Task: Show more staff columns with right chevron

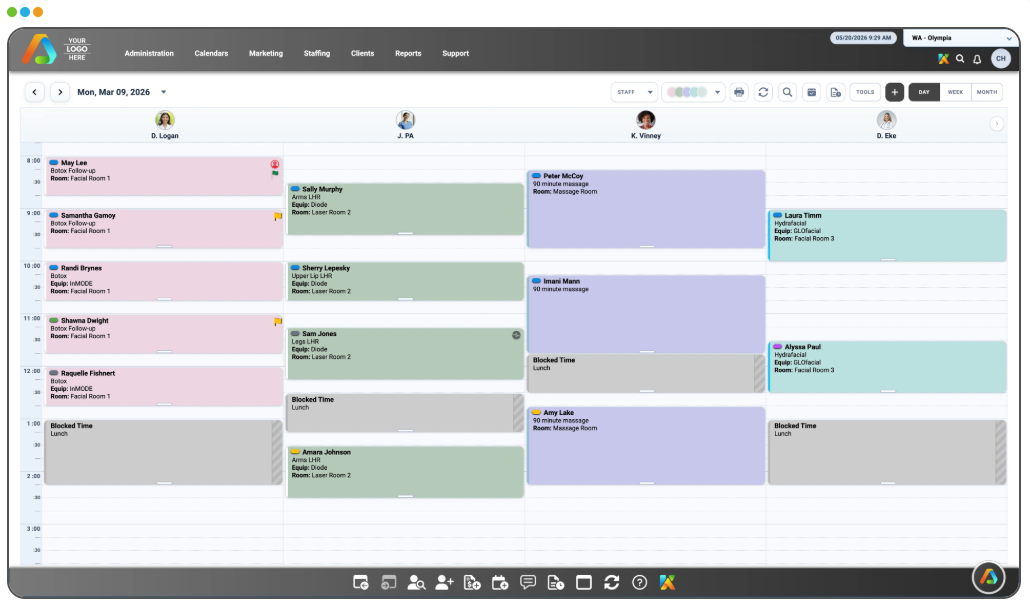Action: [x=996, y=124]
